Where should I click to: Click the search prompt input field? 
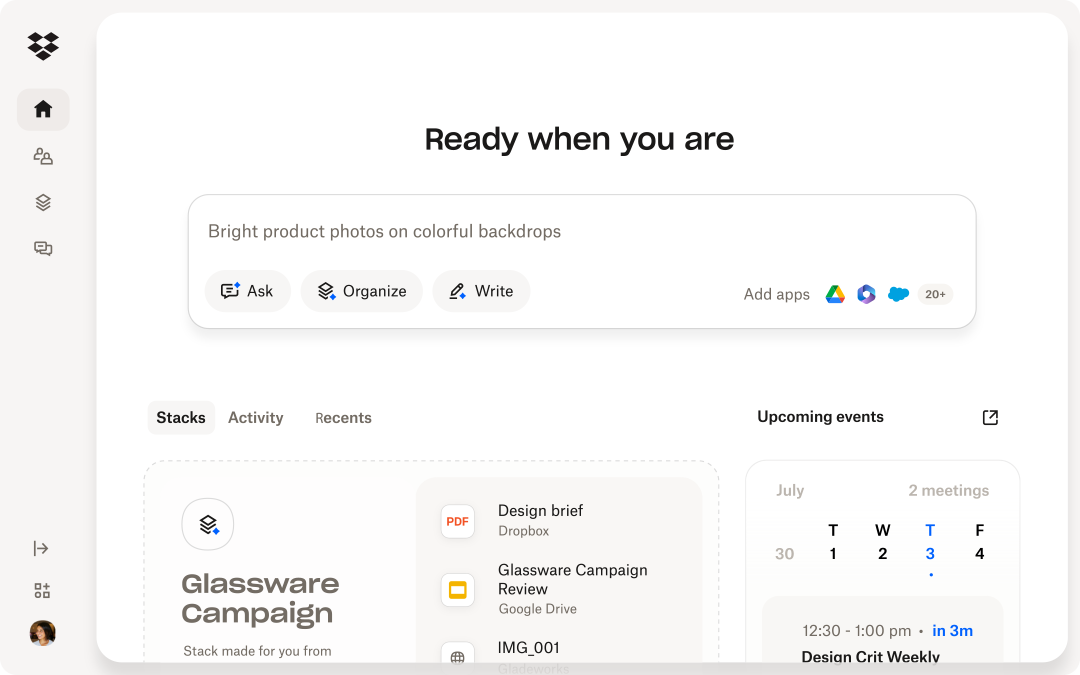point(580,232)
